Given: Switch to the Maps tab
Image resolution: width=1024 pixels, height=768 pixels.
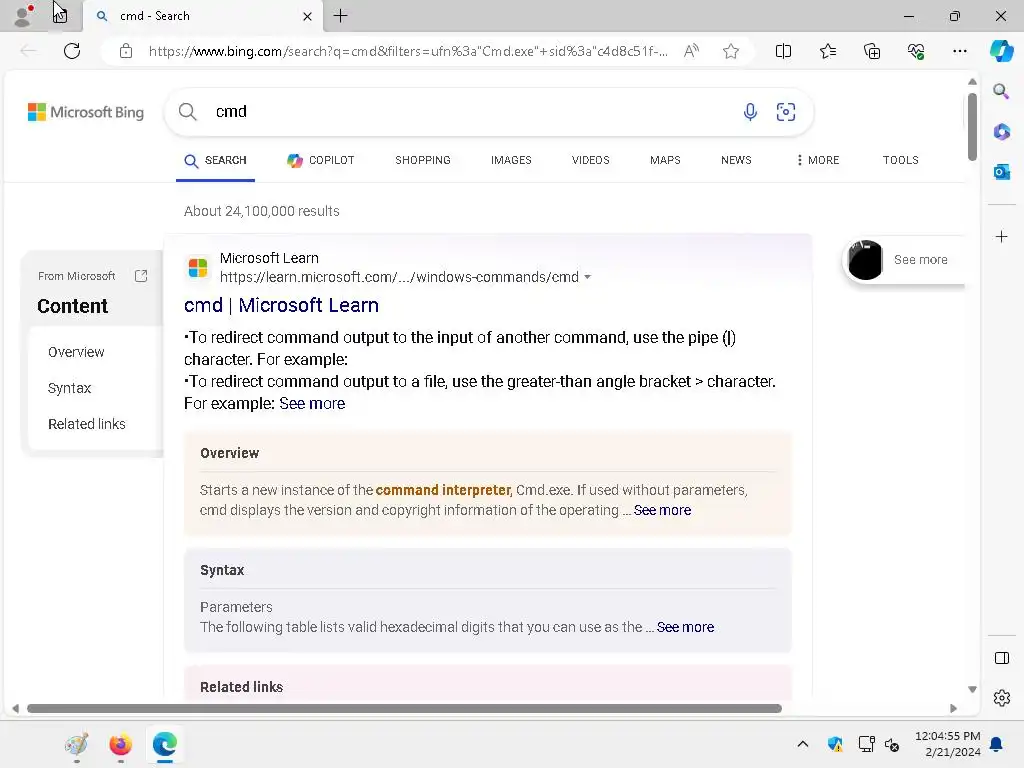Looking at the screenshot, I should pos(665,160).
